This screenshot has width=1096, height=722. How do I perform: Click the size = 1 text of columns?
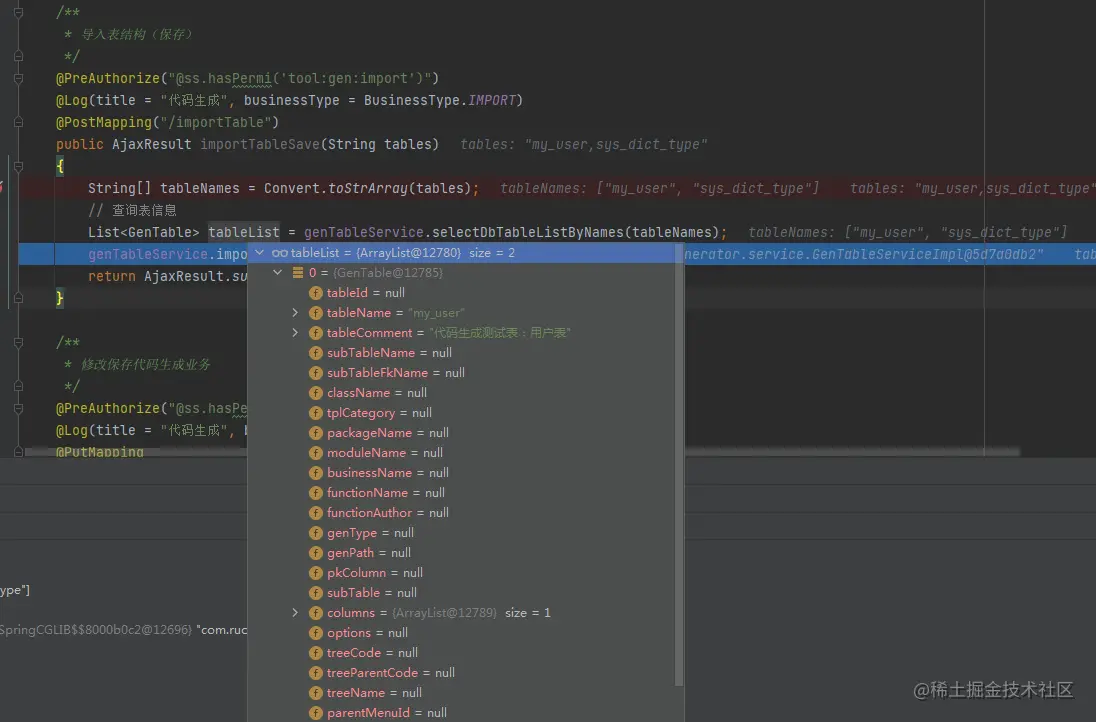[528, 612]
